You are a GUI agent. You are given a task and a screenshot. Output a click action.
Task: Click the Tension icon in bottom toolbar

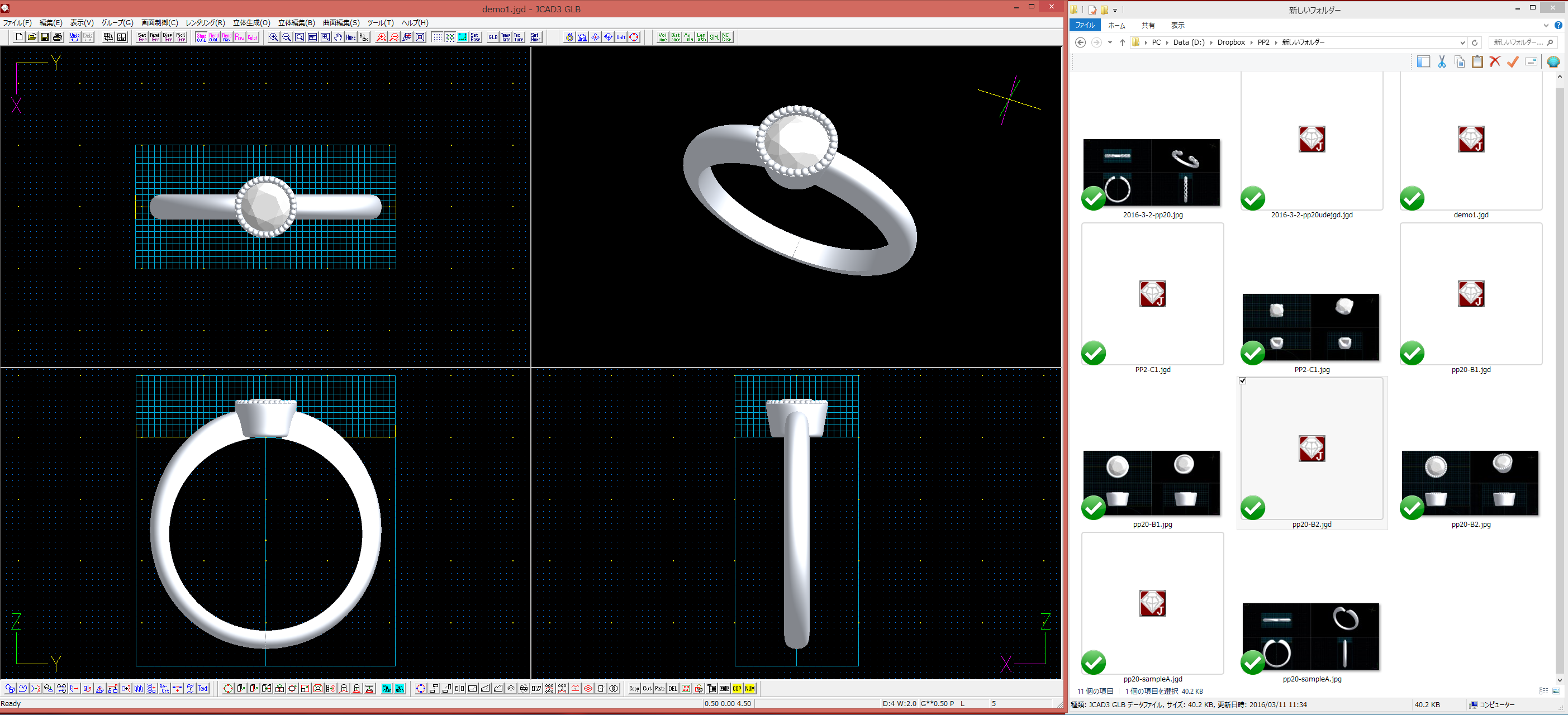click(x=400, y=688)
